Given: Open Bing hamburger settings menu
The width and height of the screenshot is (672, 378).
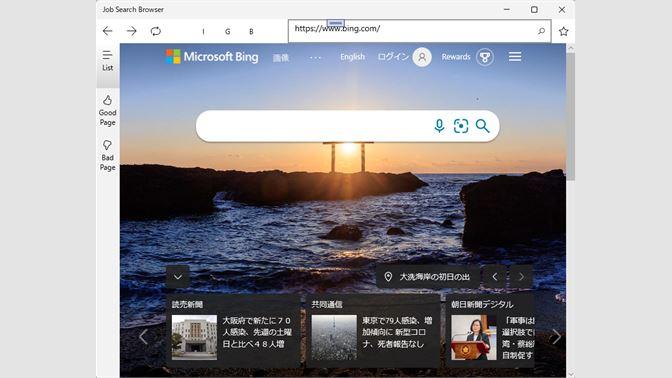Looking at the screenshot, I should pyautogui.click(x=515, y=57).
